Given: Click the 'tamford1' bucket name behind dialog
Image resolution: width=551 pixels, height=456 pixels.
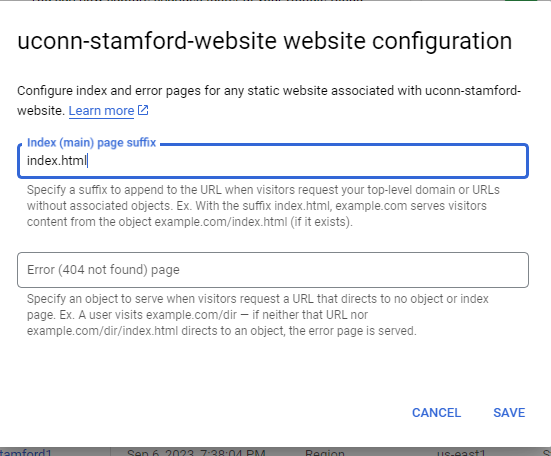Looking at the screenshot, I should (x=25, y=452).
